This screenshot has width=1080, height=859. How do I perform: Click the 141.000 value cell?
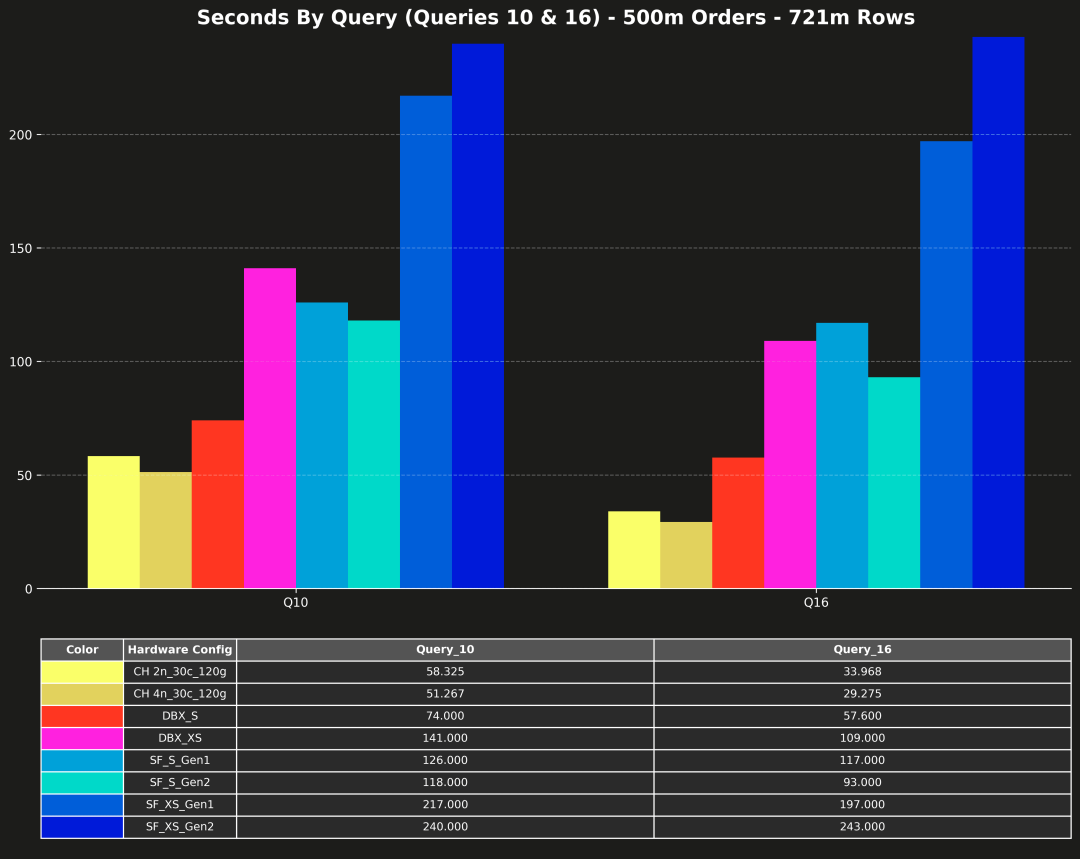tap(445, 738)
